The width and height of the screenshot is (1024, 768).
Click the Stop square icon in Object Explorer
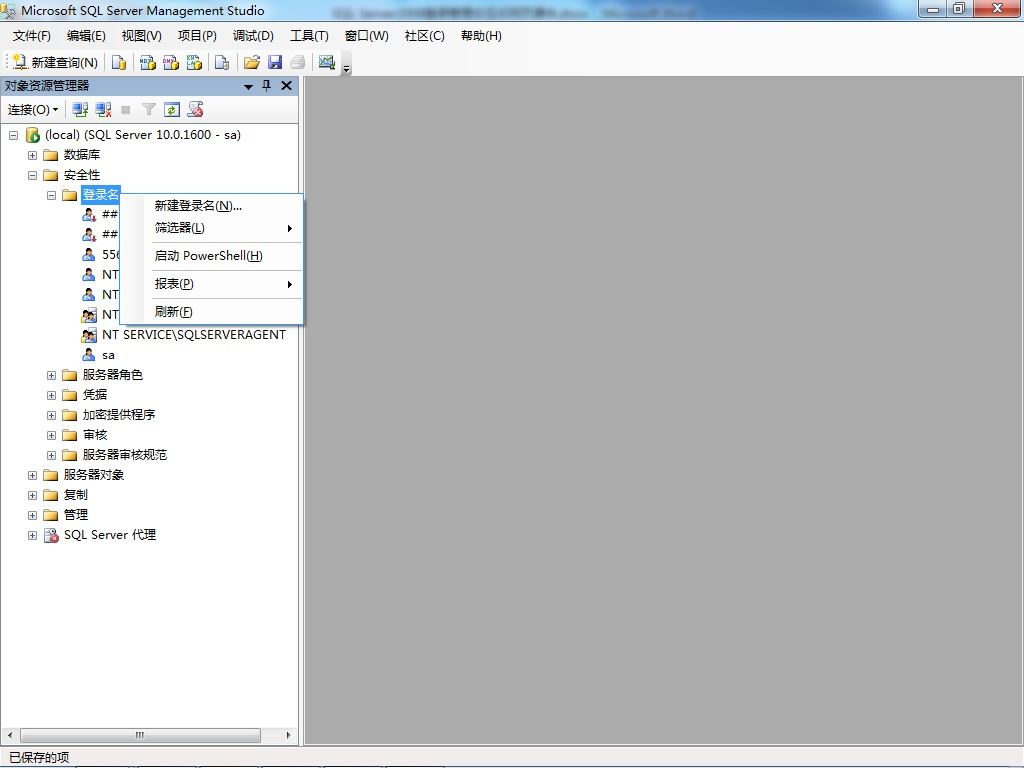(x=126, y=110)
